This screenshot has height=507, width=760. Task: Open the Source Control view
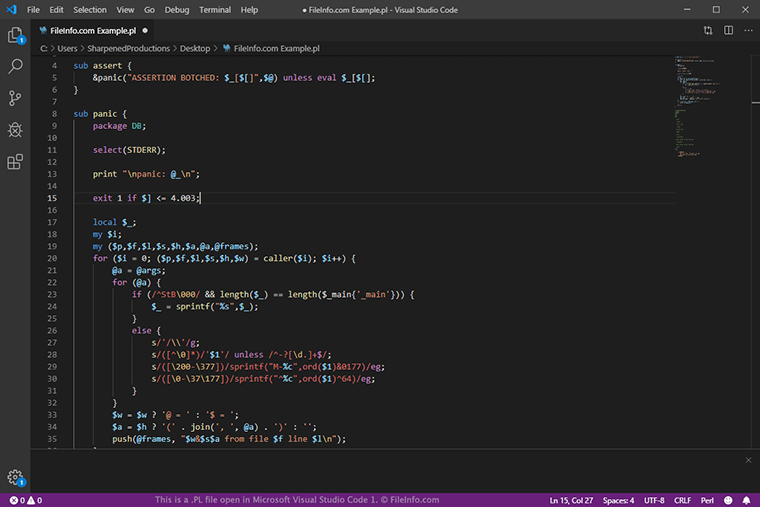pyautogui.click(x=15, y=98)
